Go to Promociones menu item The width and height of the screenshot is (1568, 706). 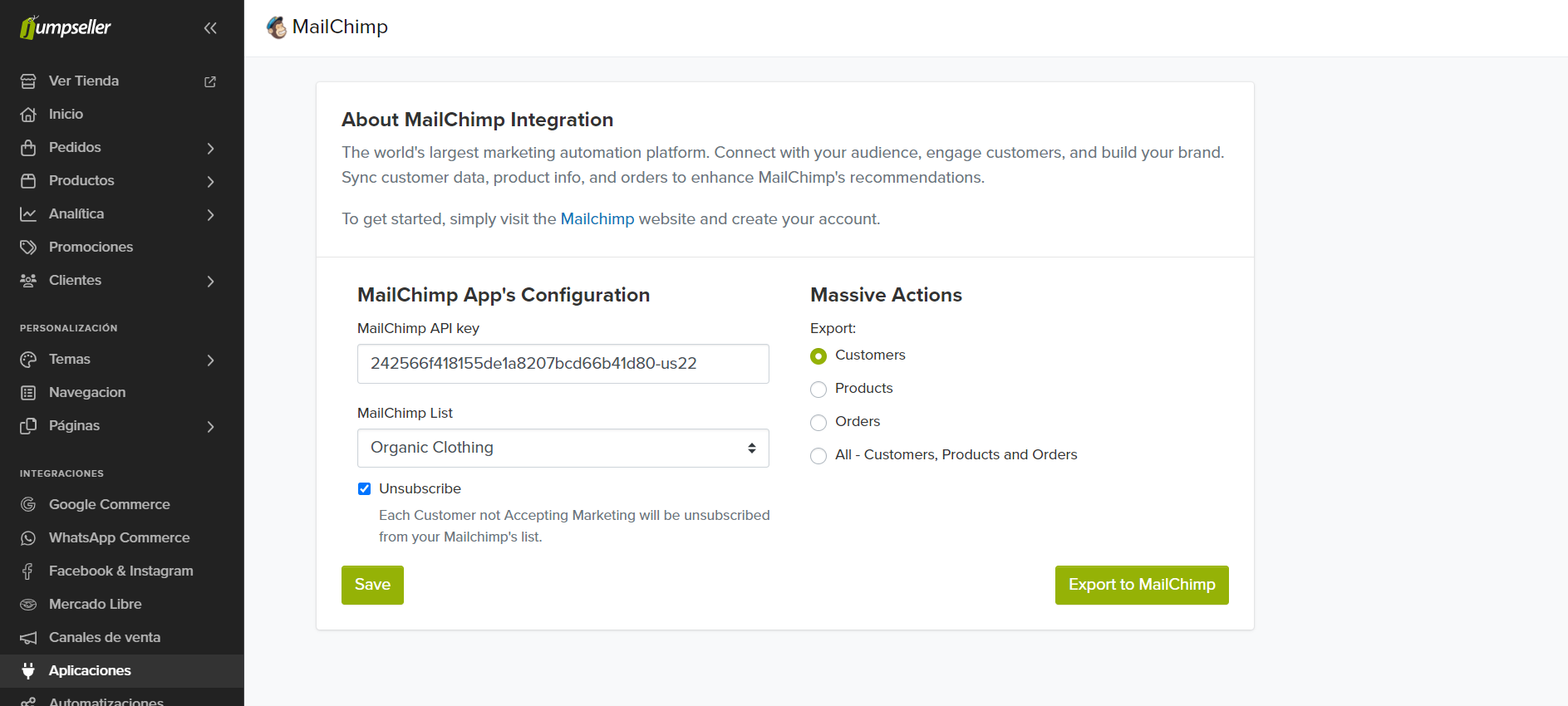(91, 247)
